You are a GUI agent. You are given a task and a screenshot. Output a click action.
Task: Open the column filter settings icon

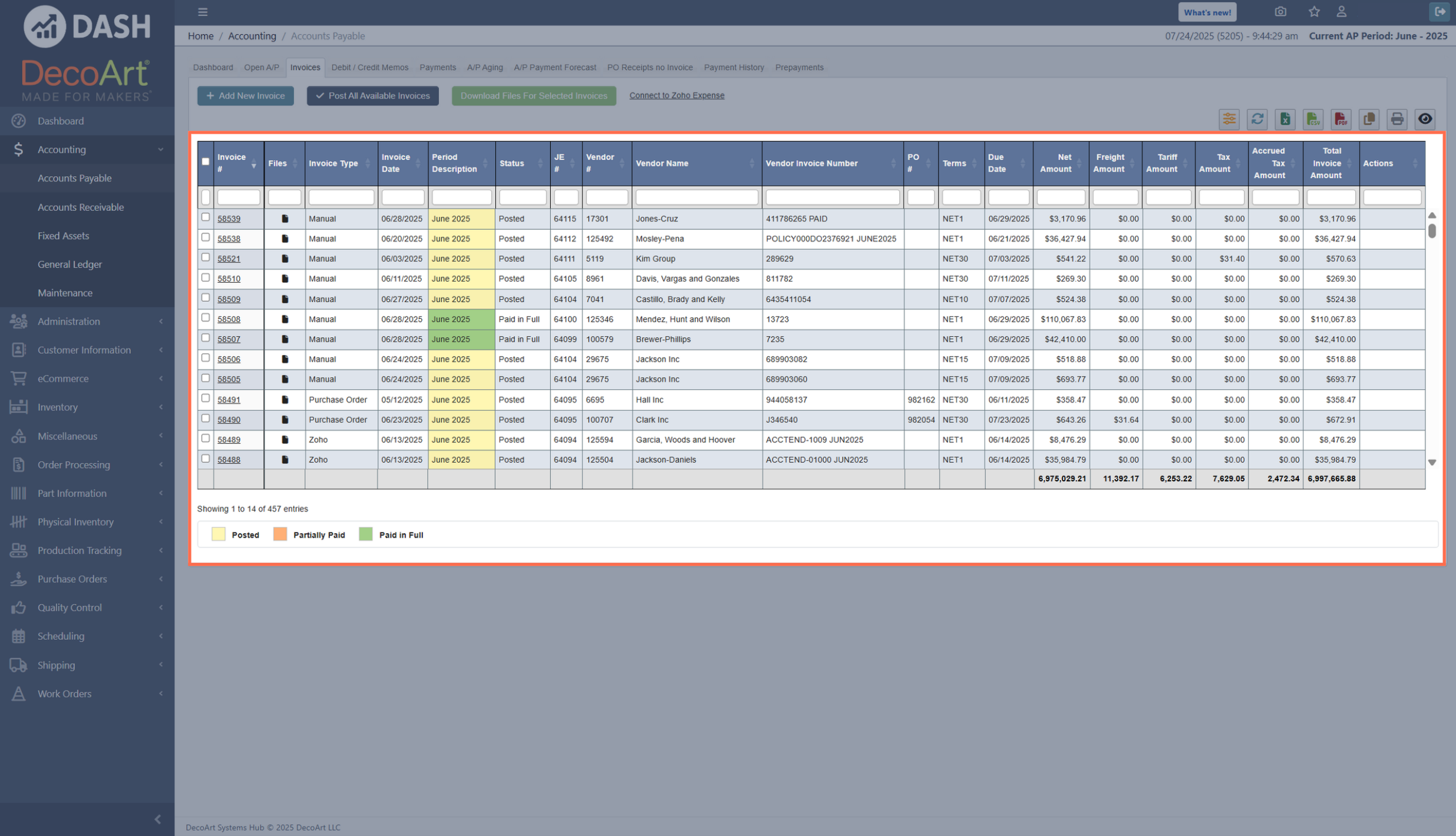coord(1229,120)
